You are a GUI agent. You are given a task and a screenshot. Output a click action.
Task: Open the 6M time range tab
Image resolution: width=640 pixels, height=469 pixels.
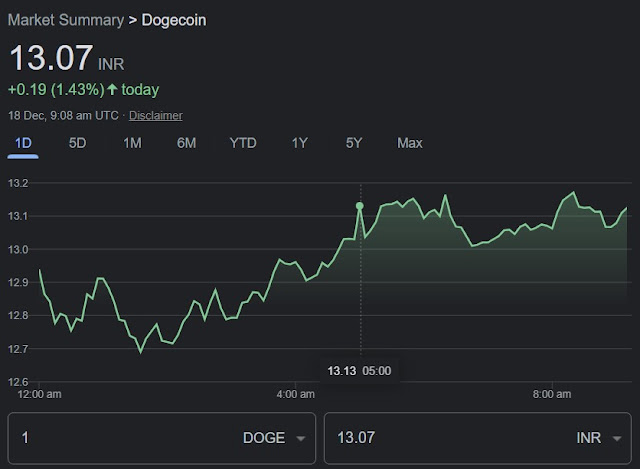(187, 143)
